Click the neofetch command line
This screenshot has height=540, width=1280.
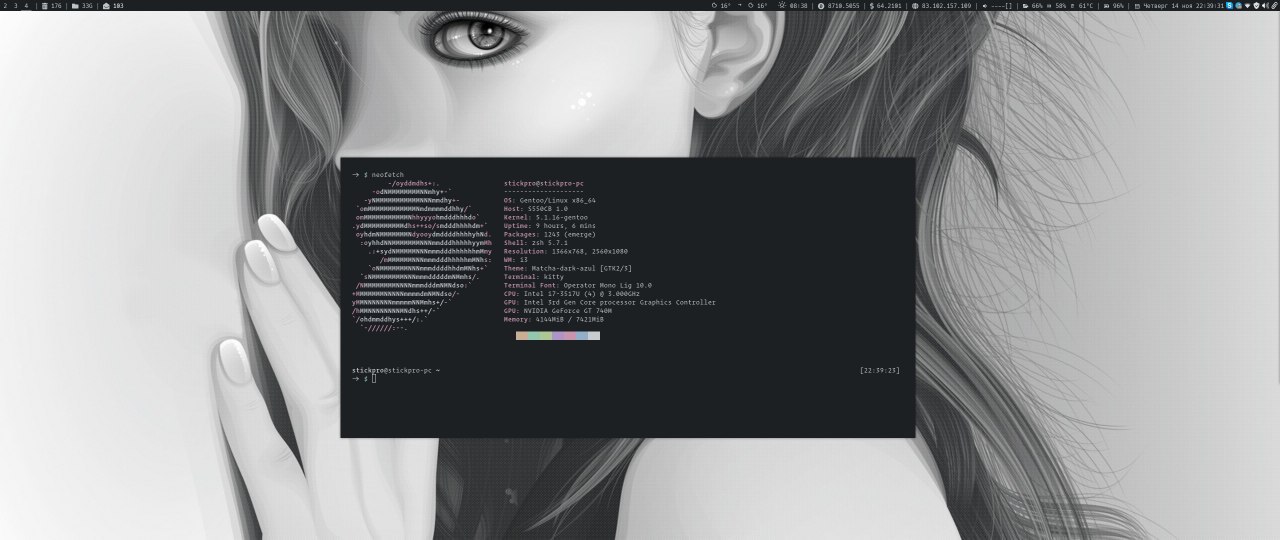(378, 175)
